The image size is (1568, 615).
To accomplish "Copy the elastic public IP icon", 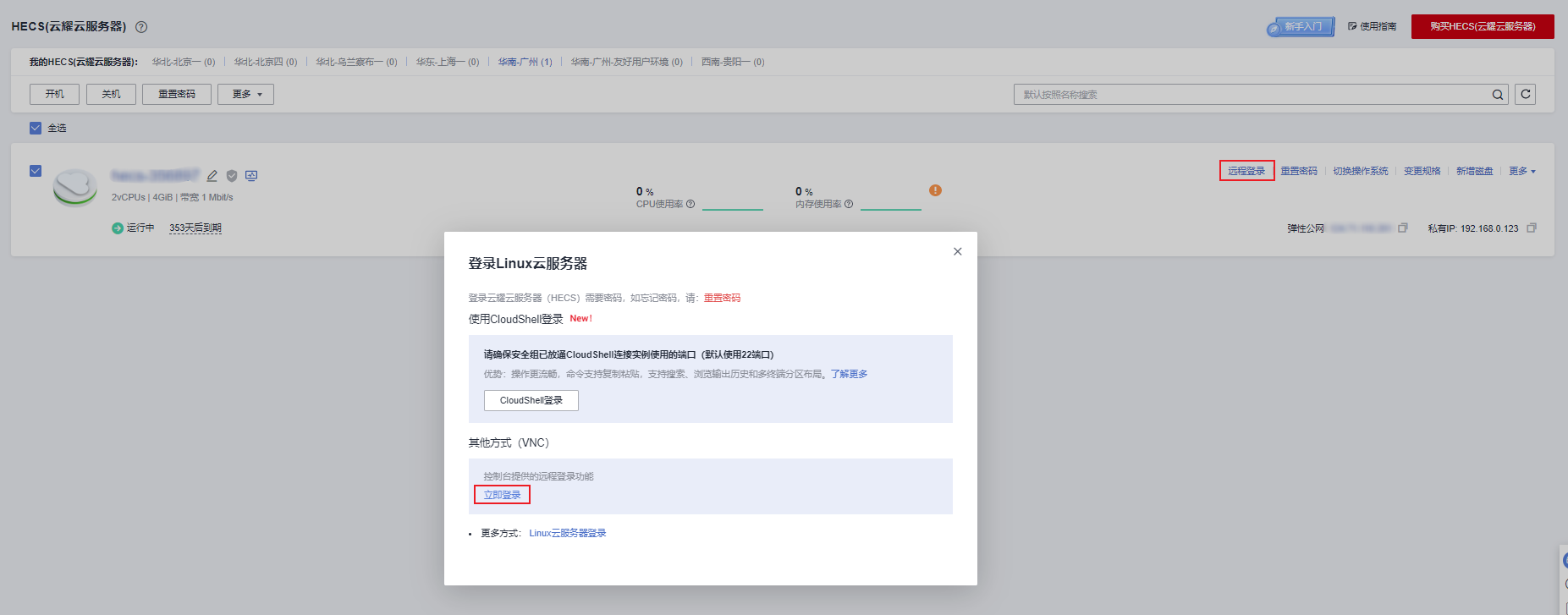I will pos(1403,228).
